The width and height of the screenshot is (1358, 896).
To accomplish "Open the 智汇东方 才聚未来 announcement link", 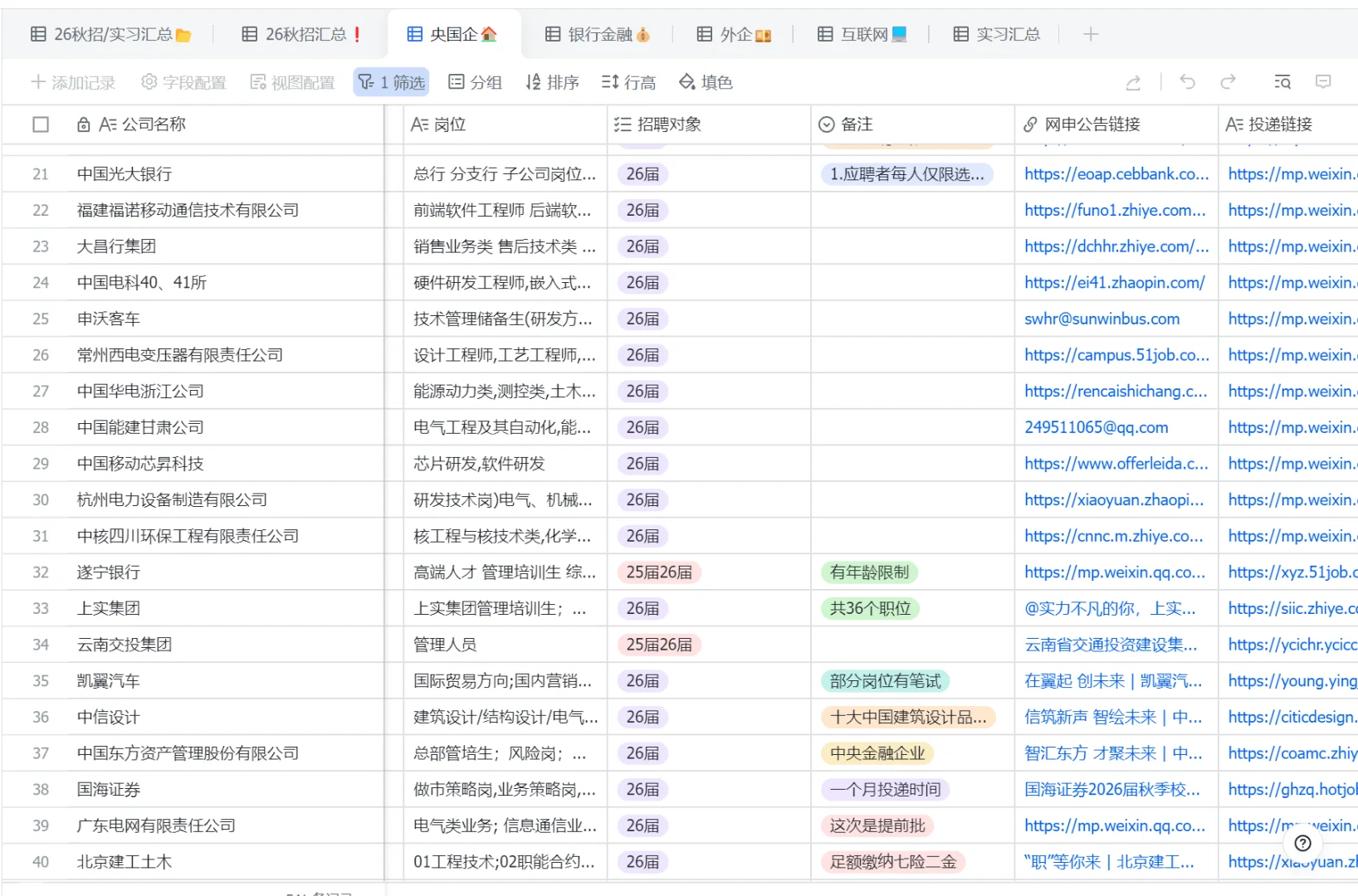I will (1113, 754).
